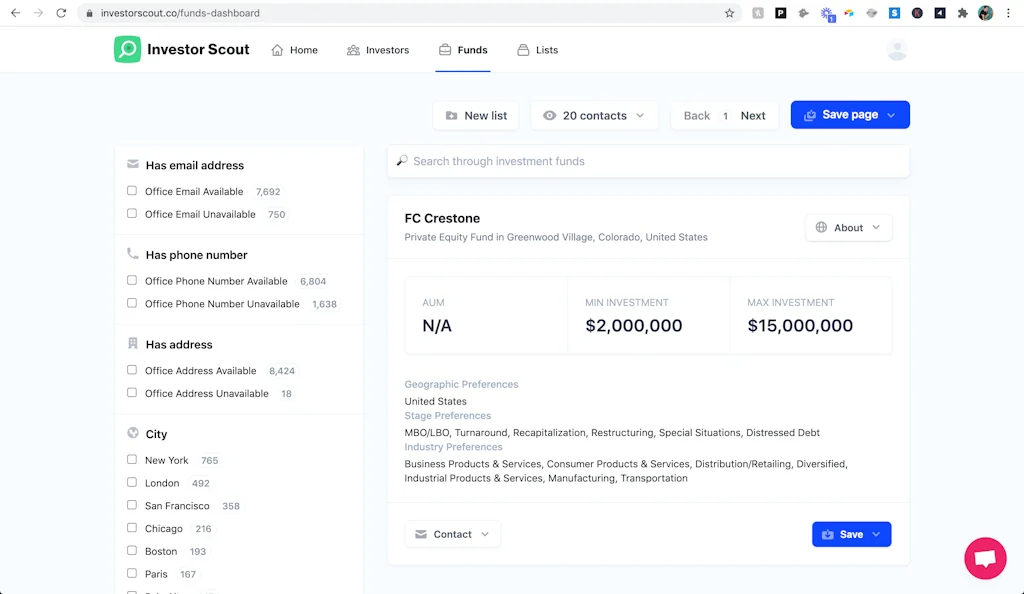
Task: Click the investment funds search field
Action: coord(648,161)
